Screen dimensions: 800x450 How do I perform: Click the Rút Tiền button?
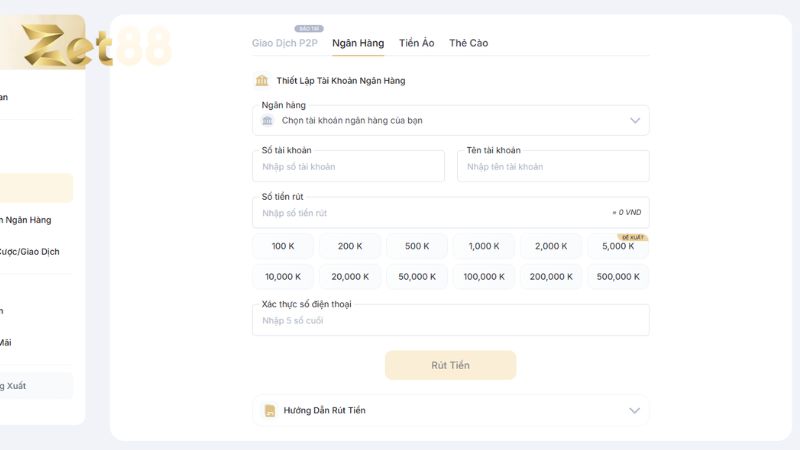(x=451, y=365)
